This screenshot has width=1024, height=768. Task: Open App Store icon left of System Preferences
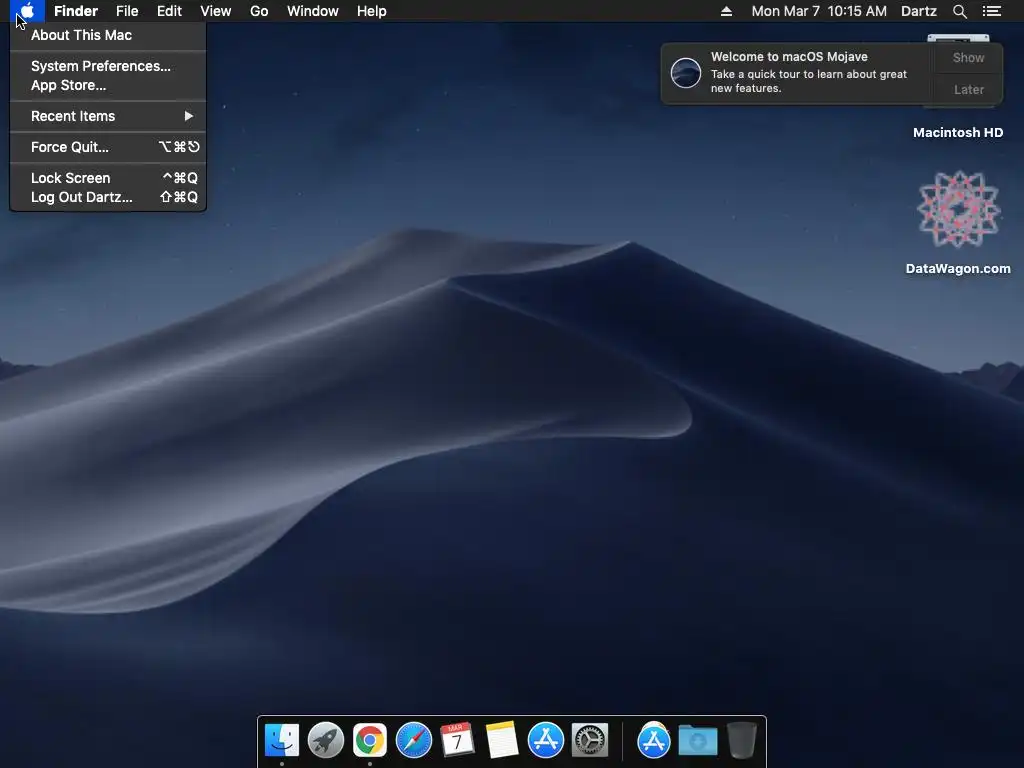pos(545,740)
